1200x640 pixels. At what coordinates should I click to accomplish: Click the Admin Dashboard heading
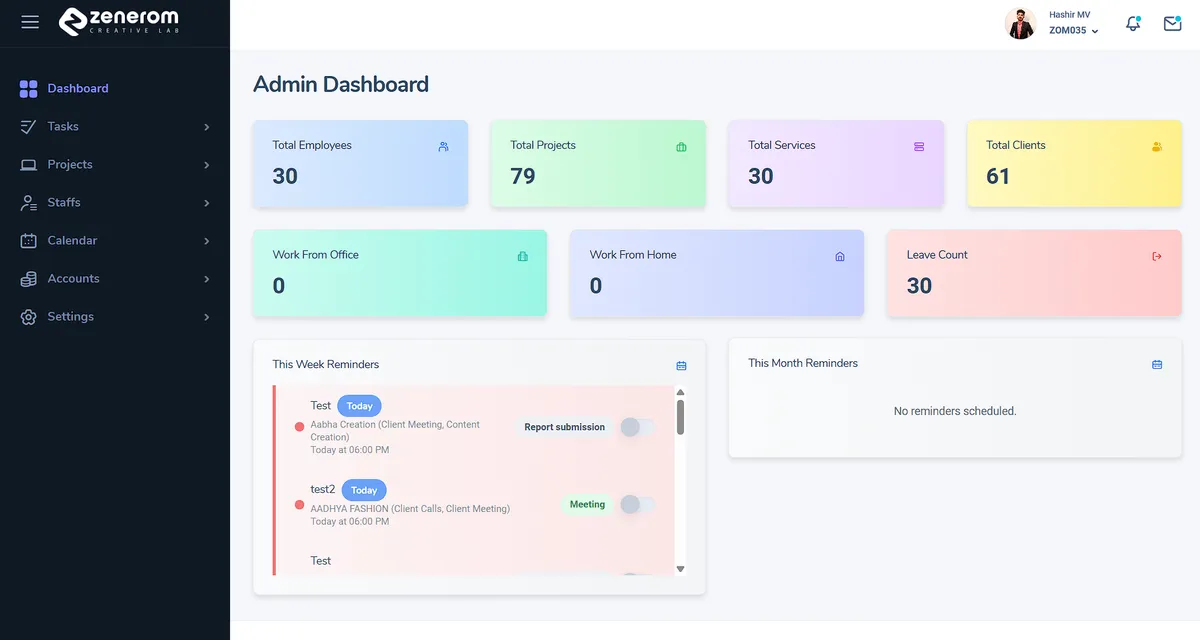coord(341,84)
